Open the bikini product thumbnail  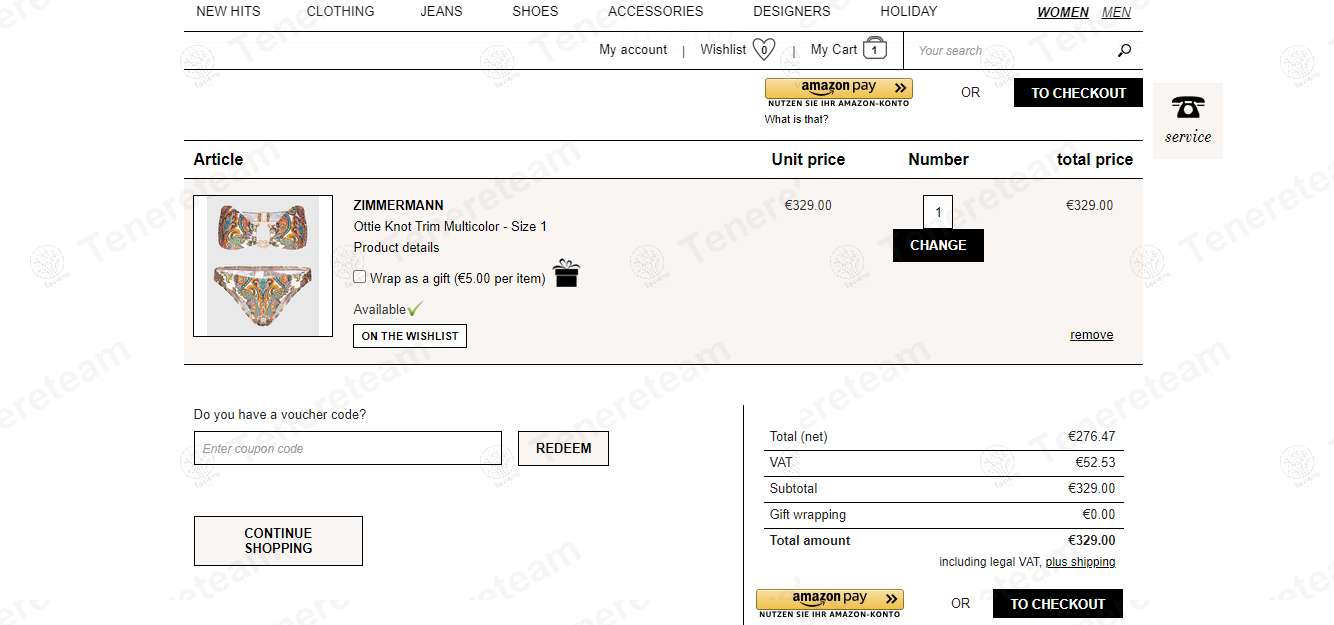[263, 266]
